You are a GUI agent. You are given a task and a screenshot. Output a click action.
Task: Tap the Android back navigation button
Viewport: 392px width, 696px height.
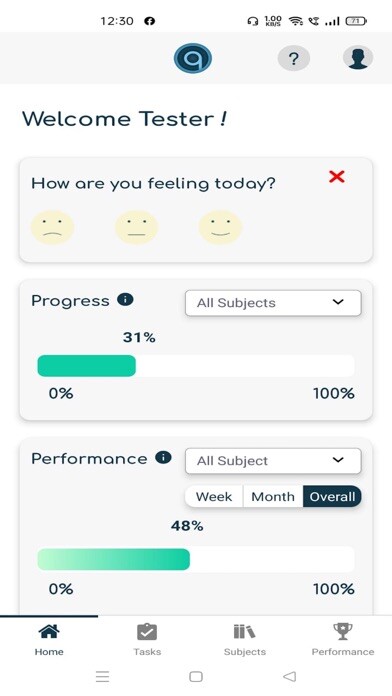pos(289,676)
